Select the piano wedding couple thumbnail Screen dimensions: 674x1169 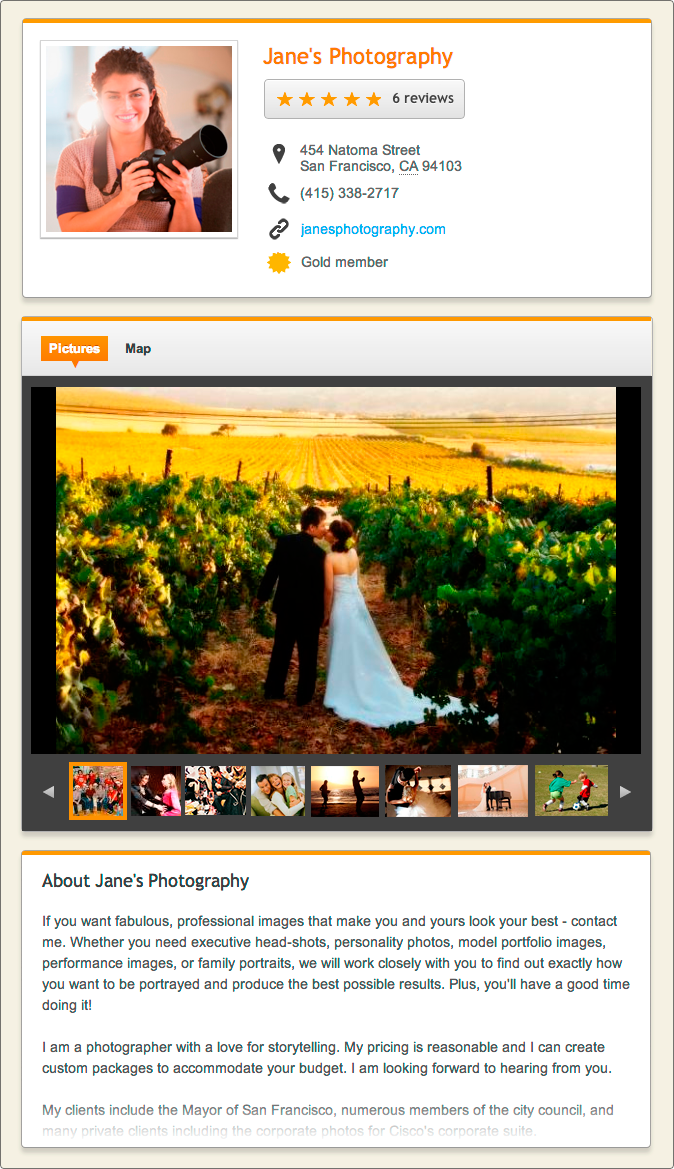[x=493, y=791]
